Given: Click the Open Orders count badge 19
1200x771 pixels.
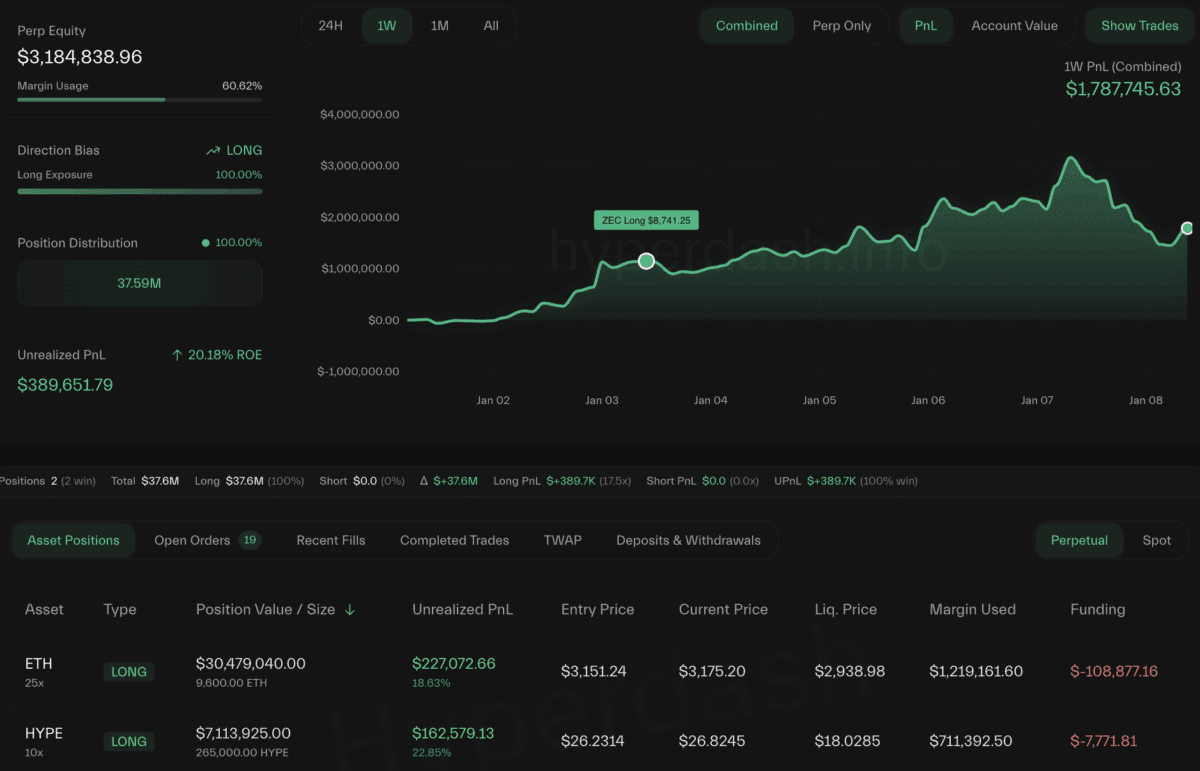Looking at the screenshot, I should click(x=250, y=540).
